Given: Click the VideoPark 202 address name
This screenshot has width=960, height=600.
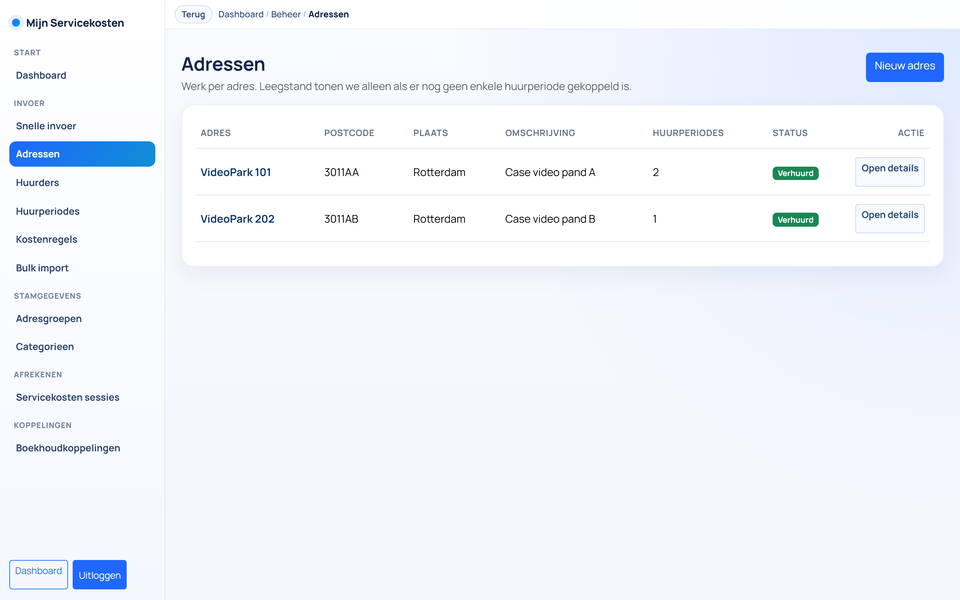Looking at the screenshot, I should click(237, 219).
